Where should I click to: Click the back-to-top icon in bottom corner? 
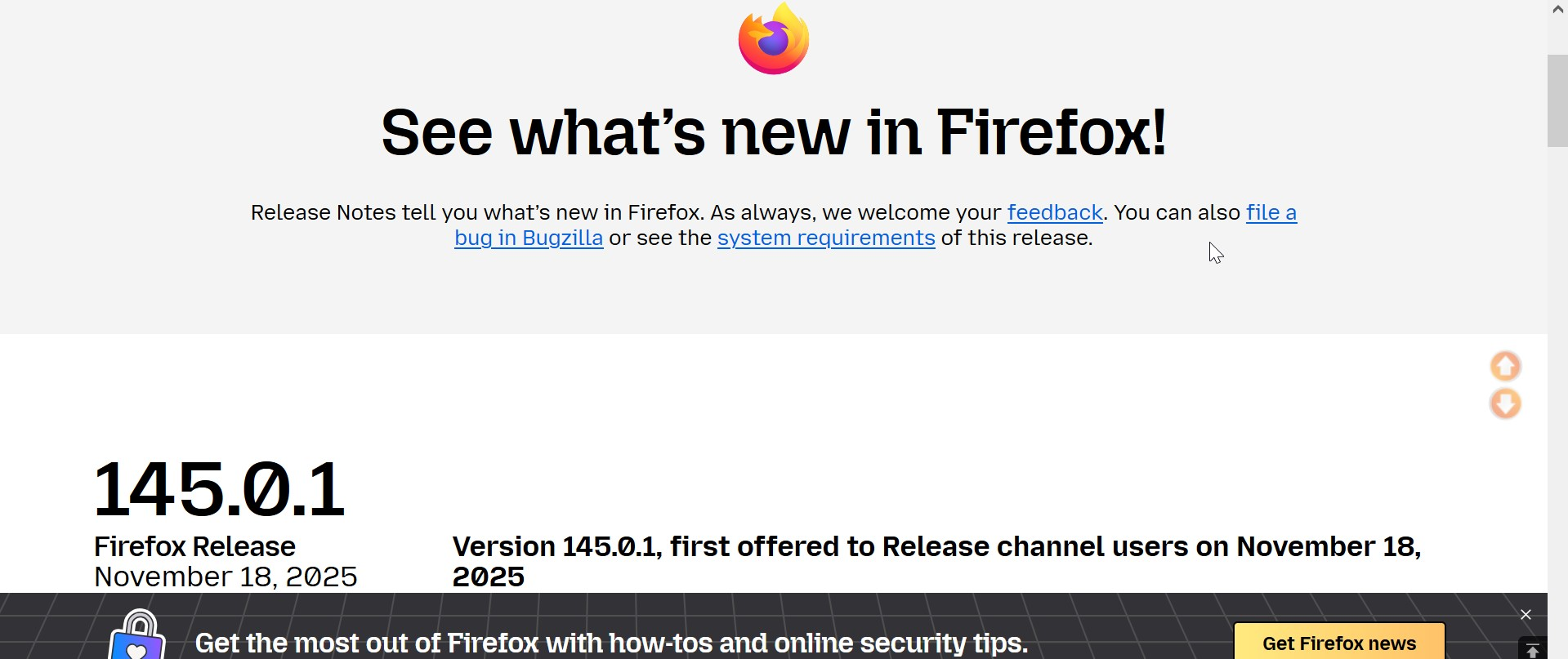tap(1532, 648)
